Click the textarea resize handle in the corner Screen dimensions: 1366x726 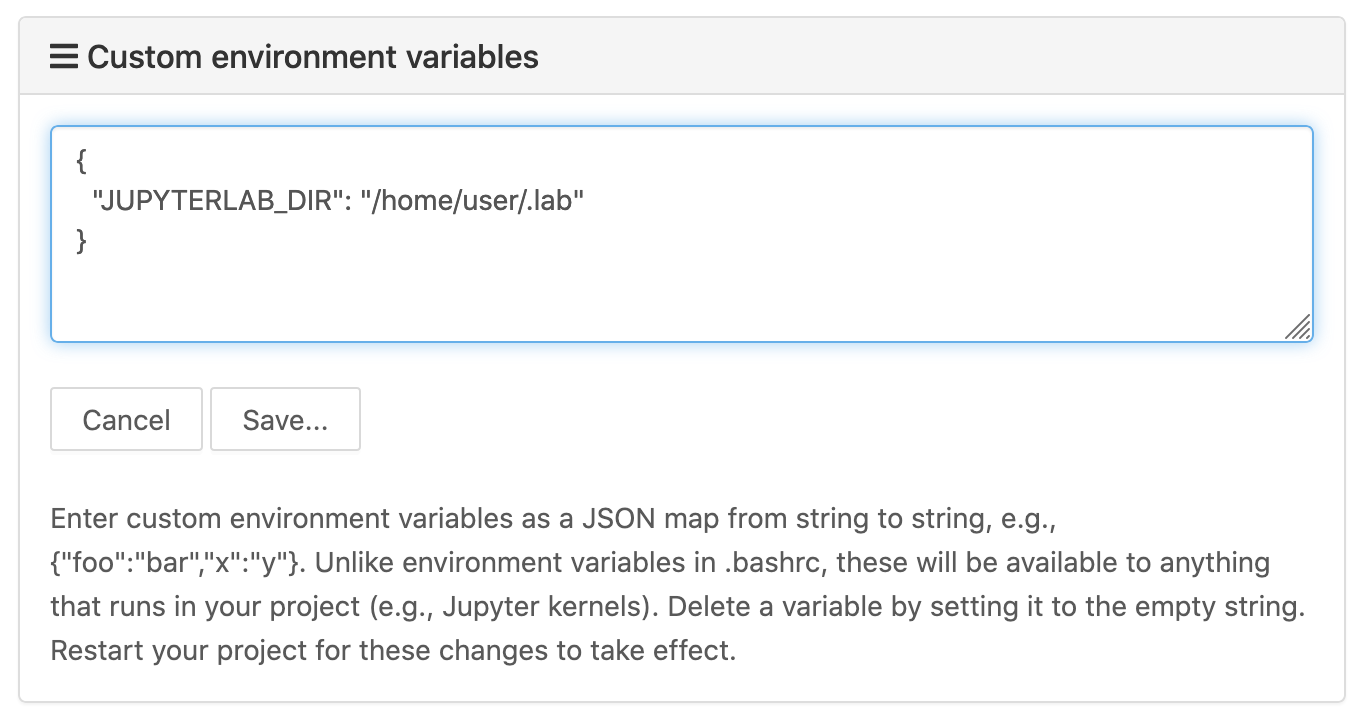click(x=1297, y=327)
